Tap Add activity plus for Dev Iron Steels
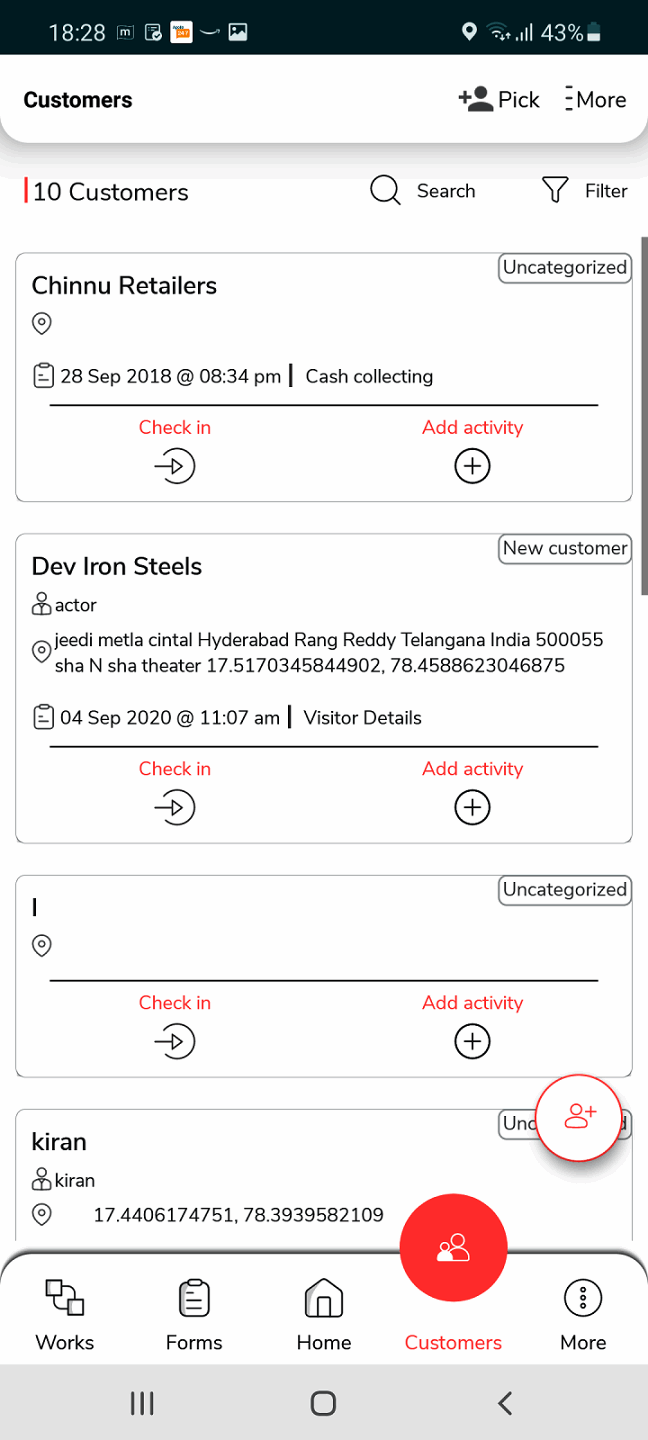 (x=472, y=808)
